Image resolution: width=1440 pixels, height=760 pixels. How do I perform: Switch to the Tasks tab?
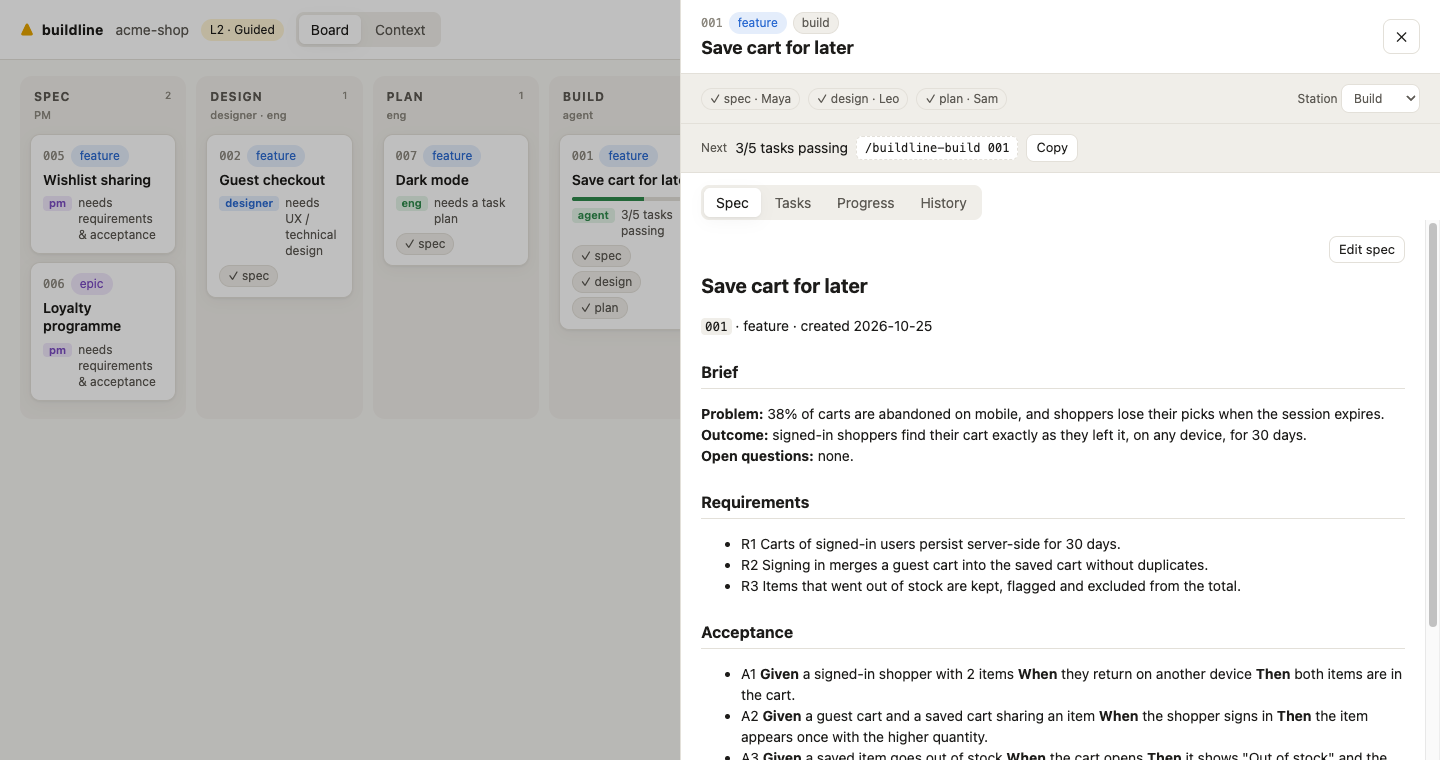793,203
